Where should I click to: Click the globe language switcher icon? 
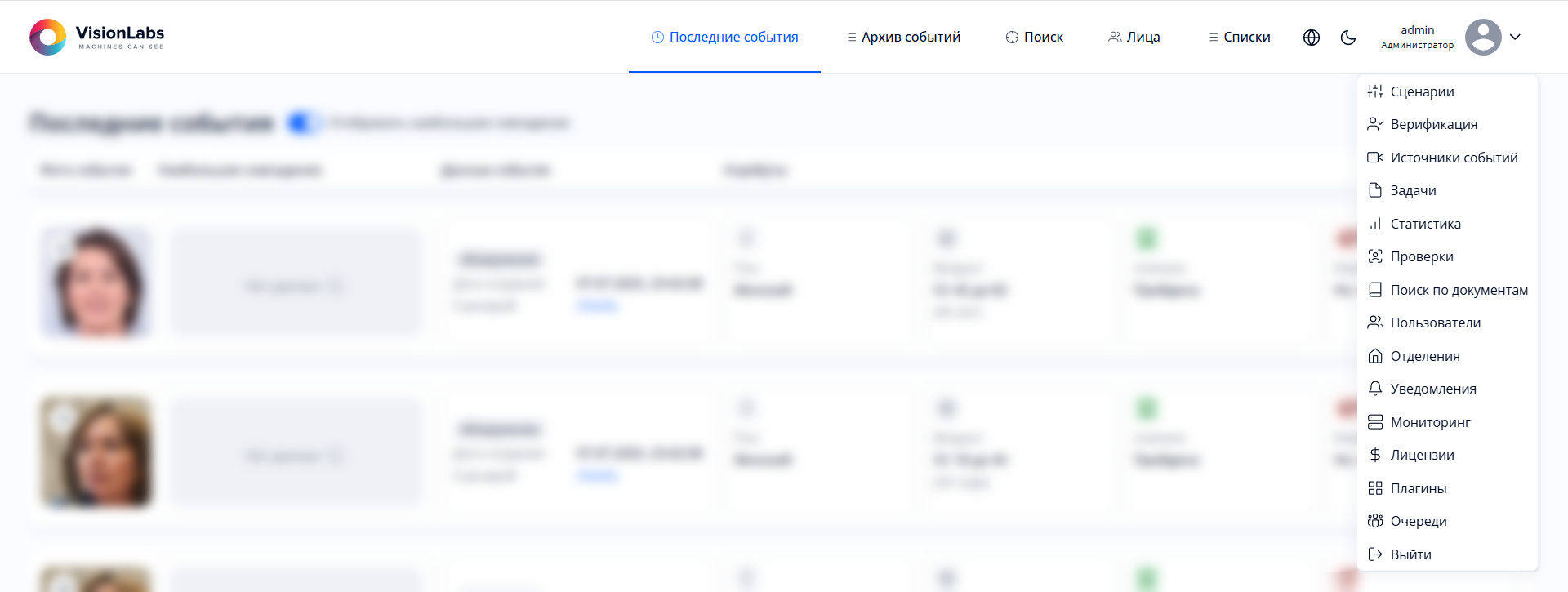[x=1312, y=38]
